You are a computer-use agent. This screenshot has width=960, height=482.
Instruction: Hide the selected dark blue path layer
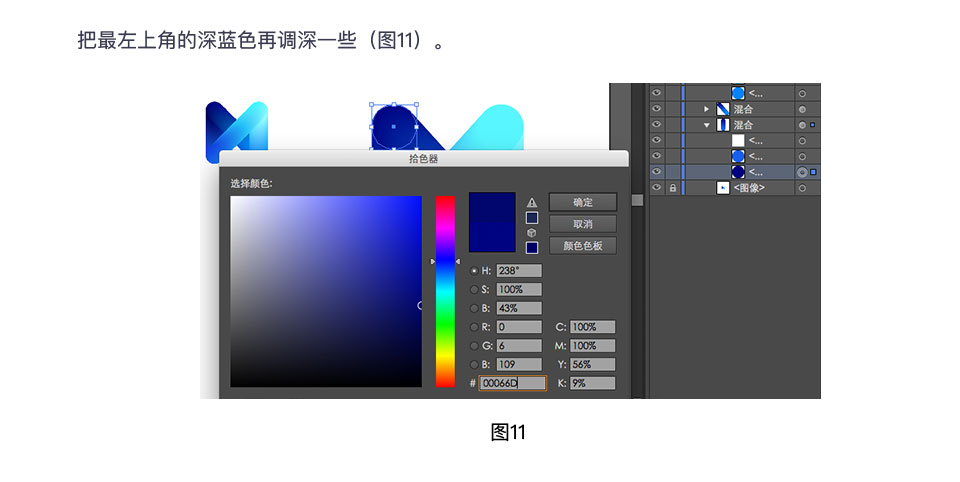coord(656,172)
